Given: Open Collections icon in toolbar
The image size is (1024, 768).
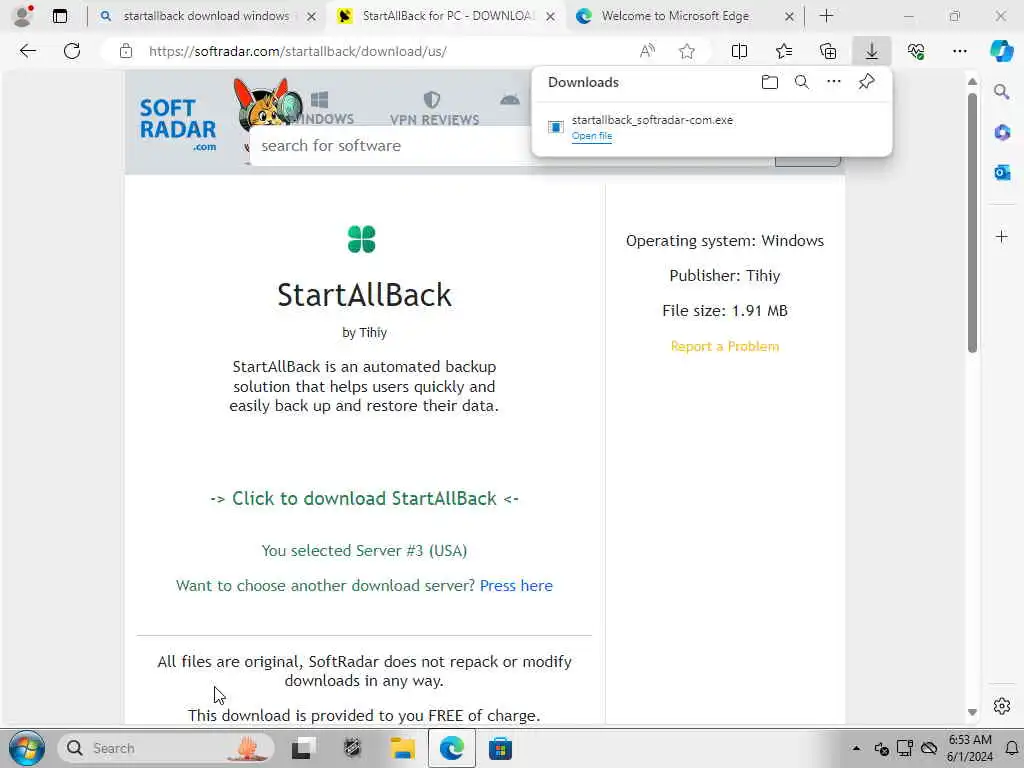Looking at the screenshot, I should pyautogui.click(x=828, y=51).
